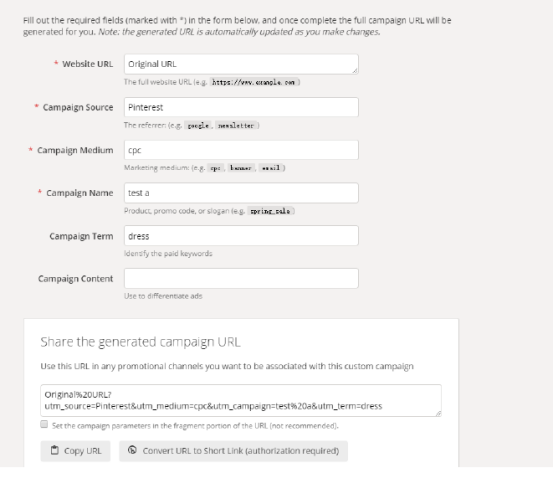554x478 pixels.
Task: Click the Campaign Term label
Action: [81, 236]
